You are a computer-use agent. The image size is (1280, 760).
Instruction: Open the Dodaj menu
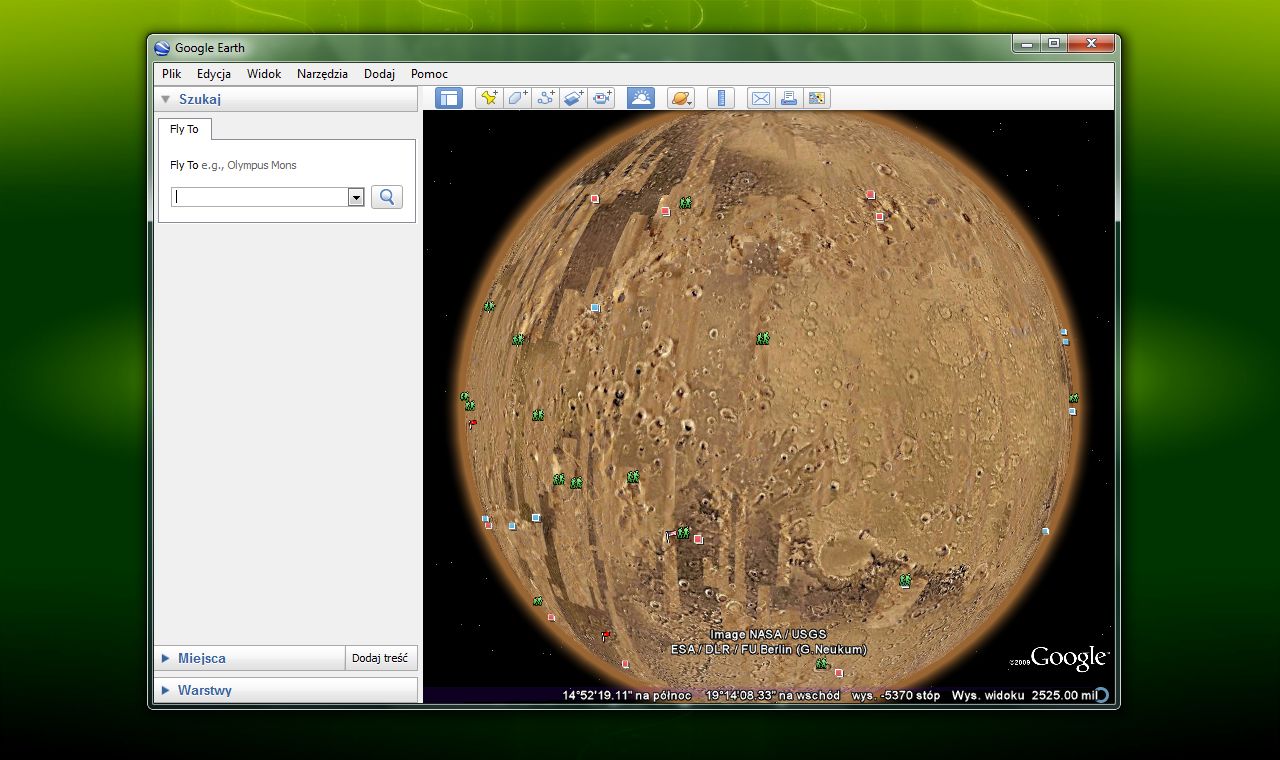[379, 74]
